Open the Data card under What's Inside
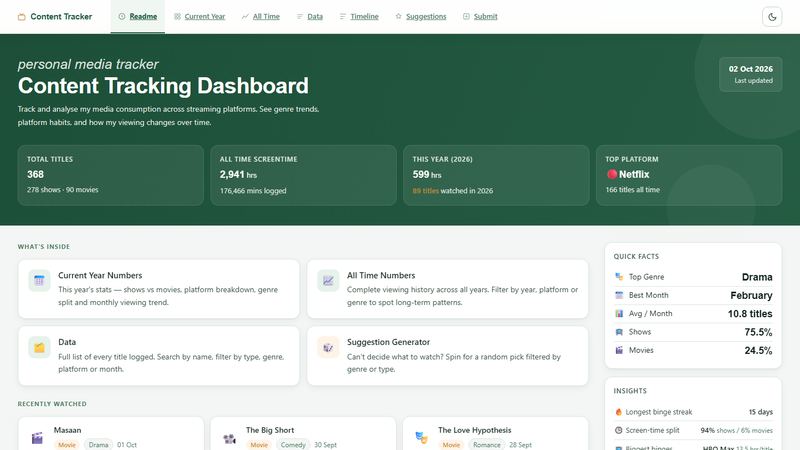Screen dimensions: 800x450 (159, 356)
